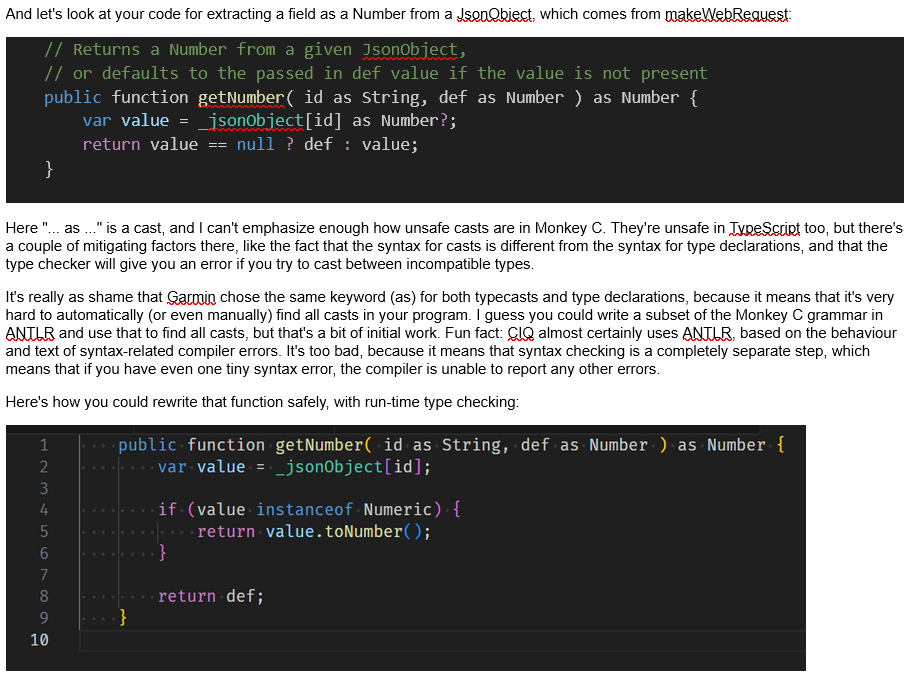Click the closing brace on line 9

[x=123, y=617]
